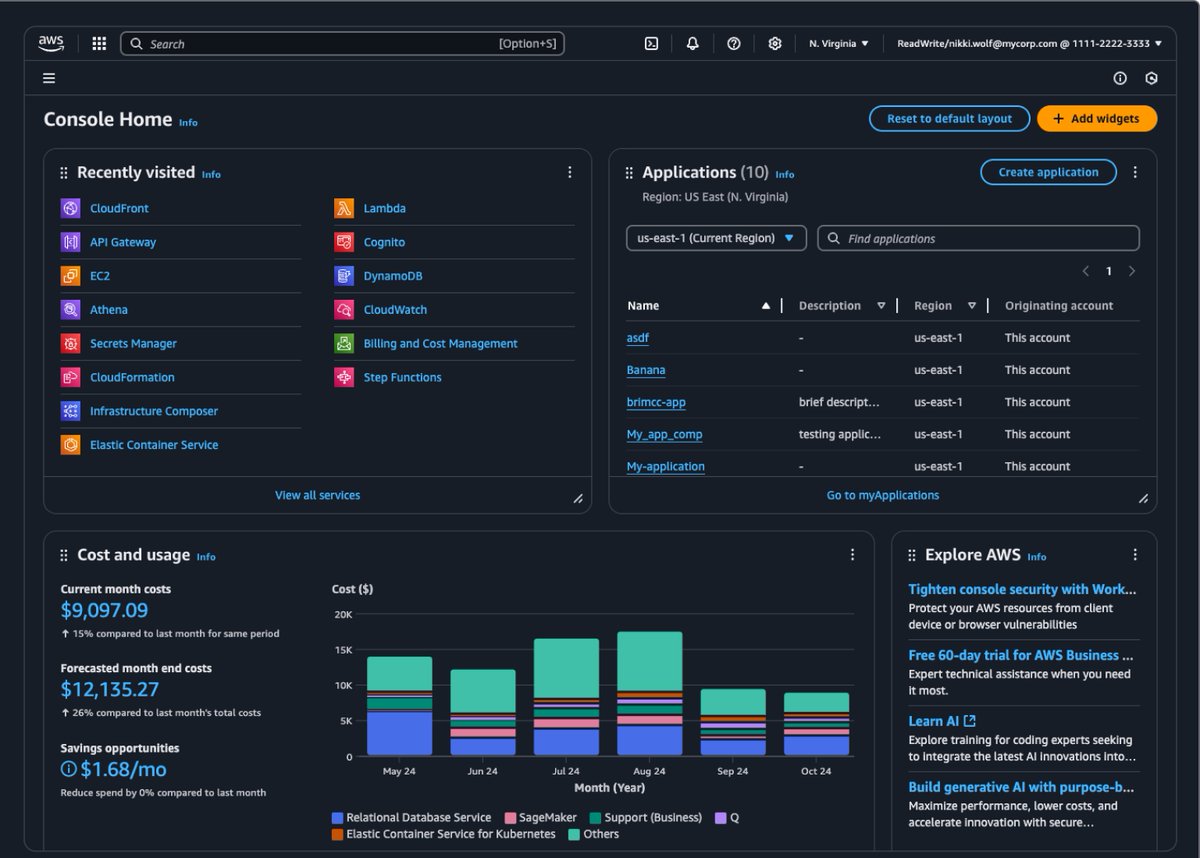Click the EC2 service icon
This screenshot has height=858, width=1200.
(x=70, y=276)
